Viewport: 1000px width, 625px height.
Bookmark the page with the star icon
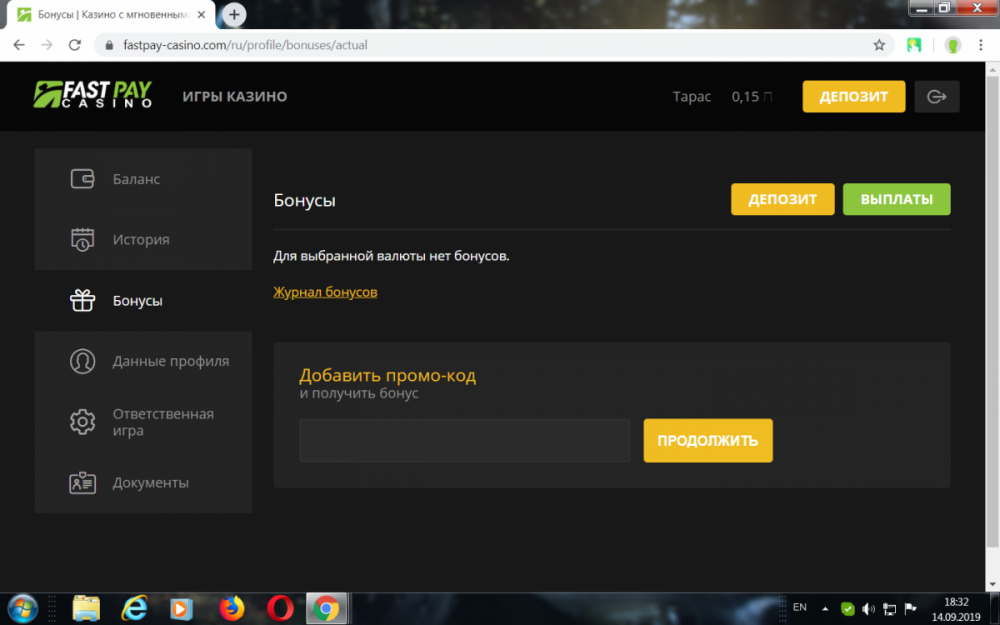(x=879, y=45)
